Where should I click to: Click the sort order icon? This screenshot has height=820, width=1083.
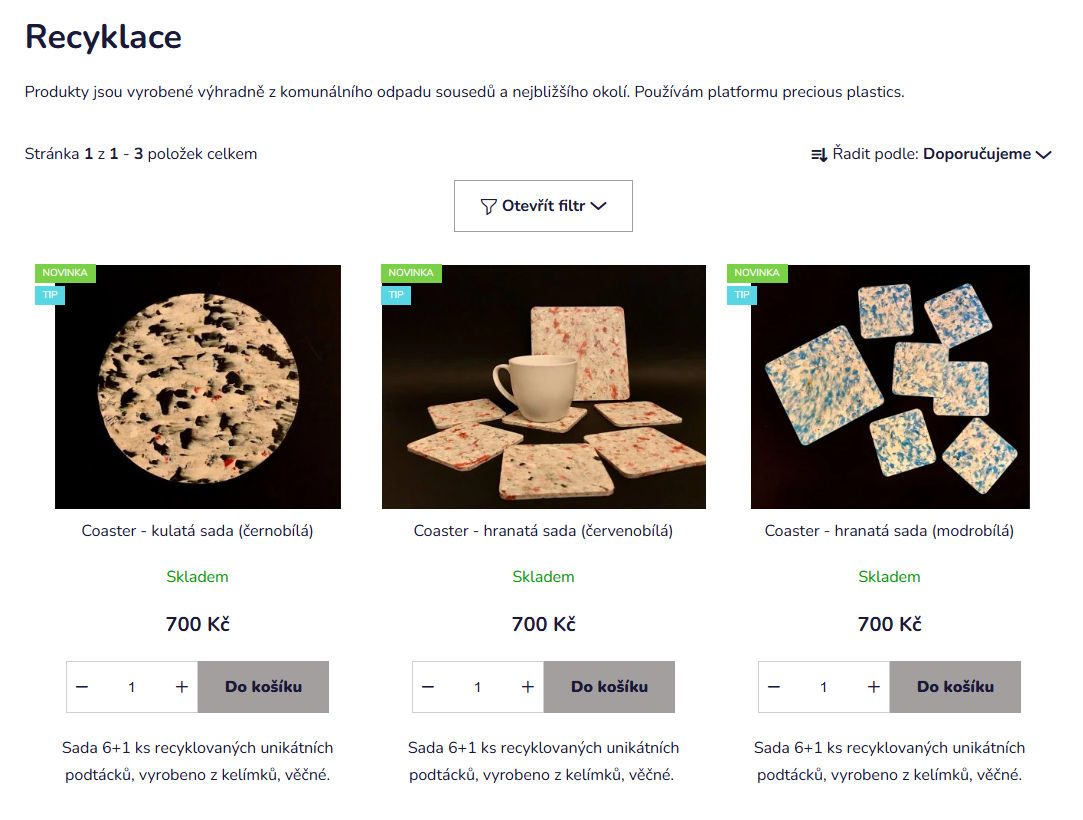point(819,155)
